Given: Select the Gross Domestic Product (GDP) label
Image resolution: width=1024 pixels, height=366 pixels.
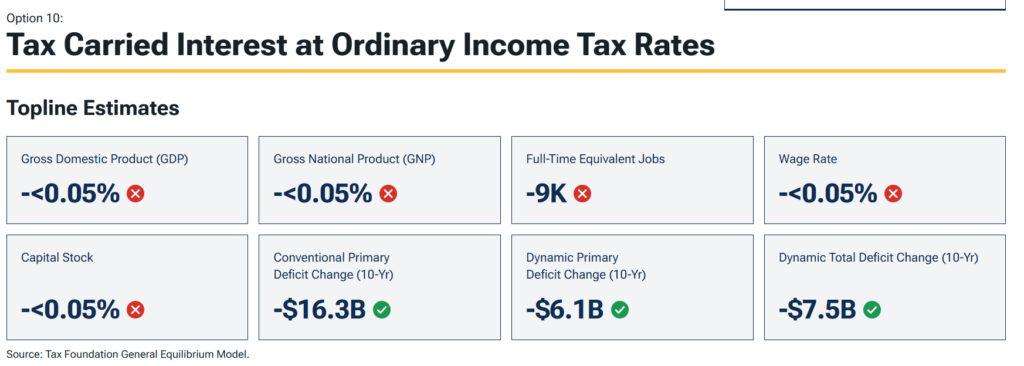Looking at the screenshot, I should (x=104, y=159).
